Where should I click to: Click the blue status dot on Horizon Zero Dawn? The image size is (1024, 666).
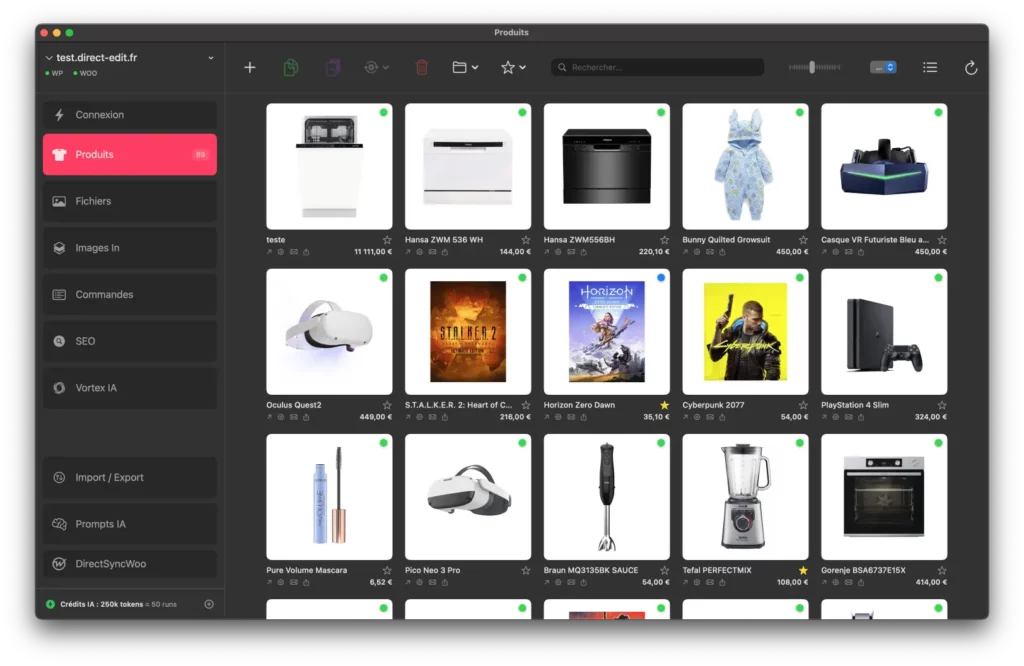(661, 278)
